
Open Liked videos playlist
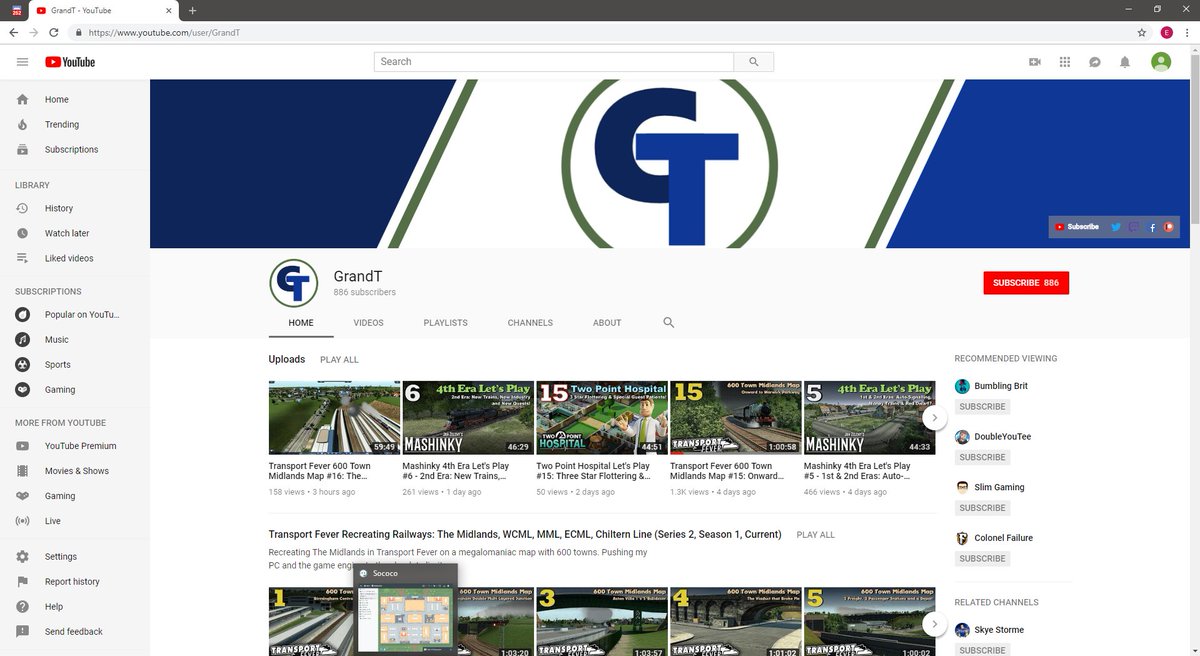coord(75,258)
